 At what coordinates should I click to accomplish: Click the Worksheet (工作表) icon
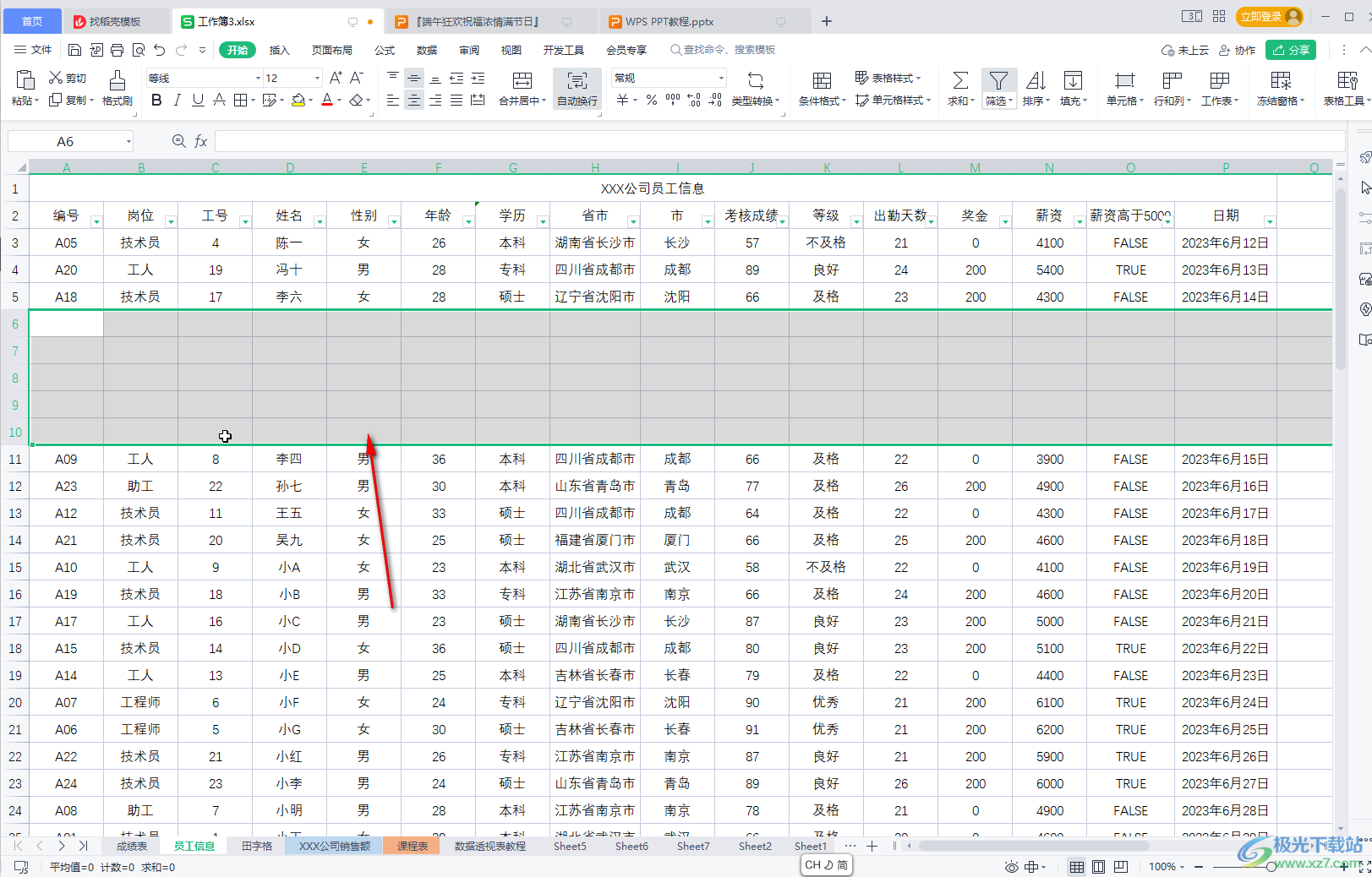1219,80
